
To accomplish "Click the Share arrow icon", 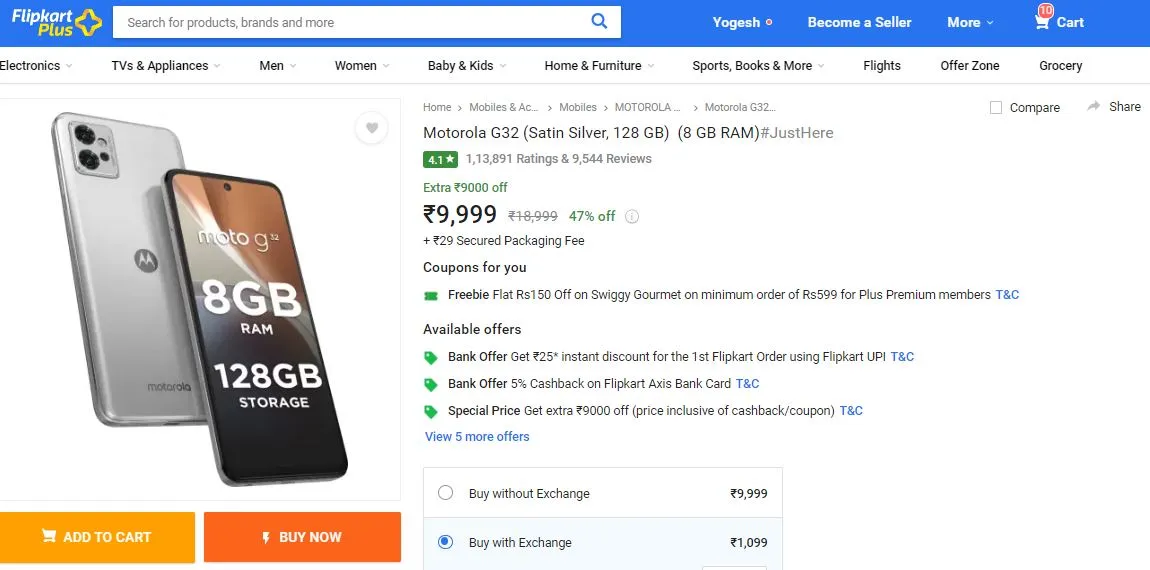I will pos(1094,106).
